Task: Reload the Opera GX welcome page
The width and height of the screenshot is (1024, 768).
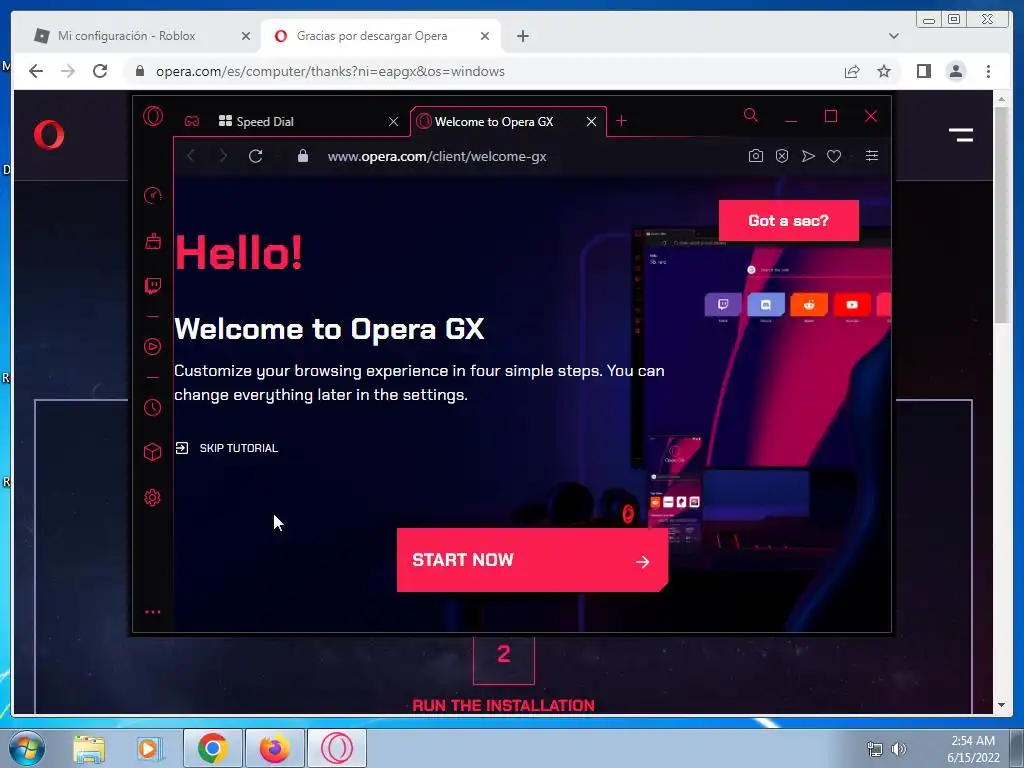Action: click(x=255, y=156)
